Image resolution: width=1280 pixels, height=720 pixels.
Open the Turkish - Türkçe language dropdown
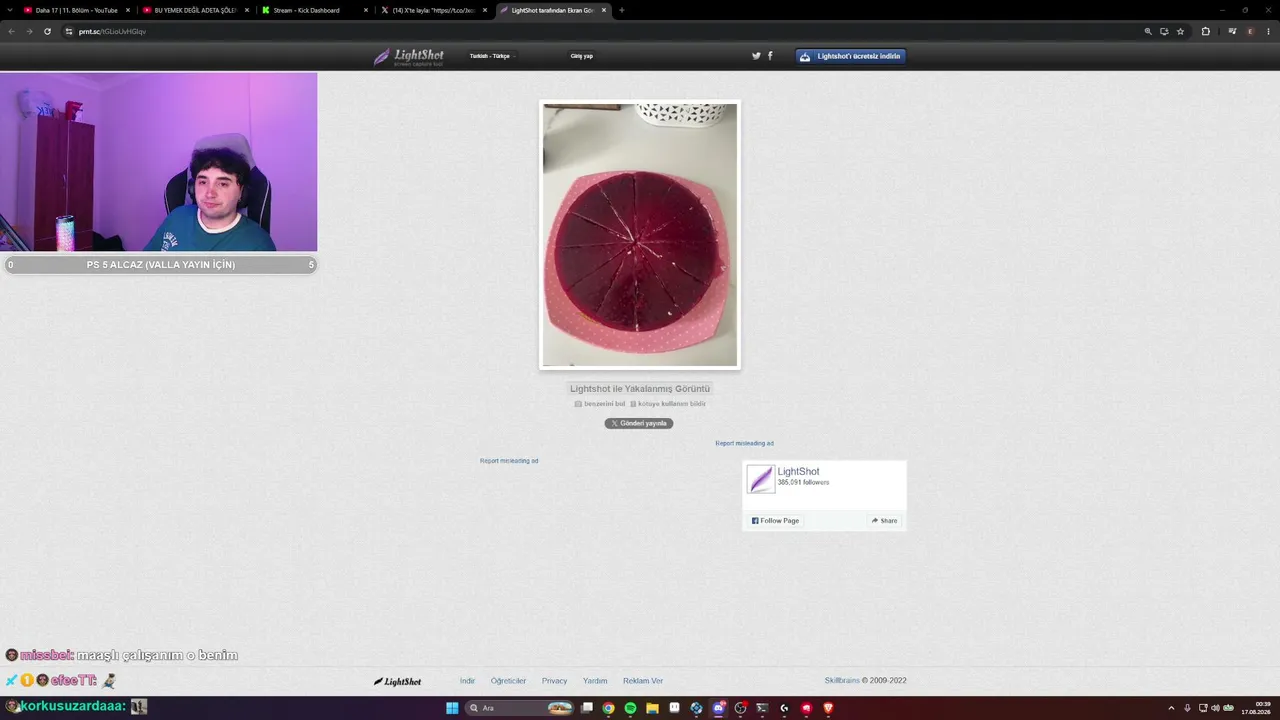coord(491,56)
